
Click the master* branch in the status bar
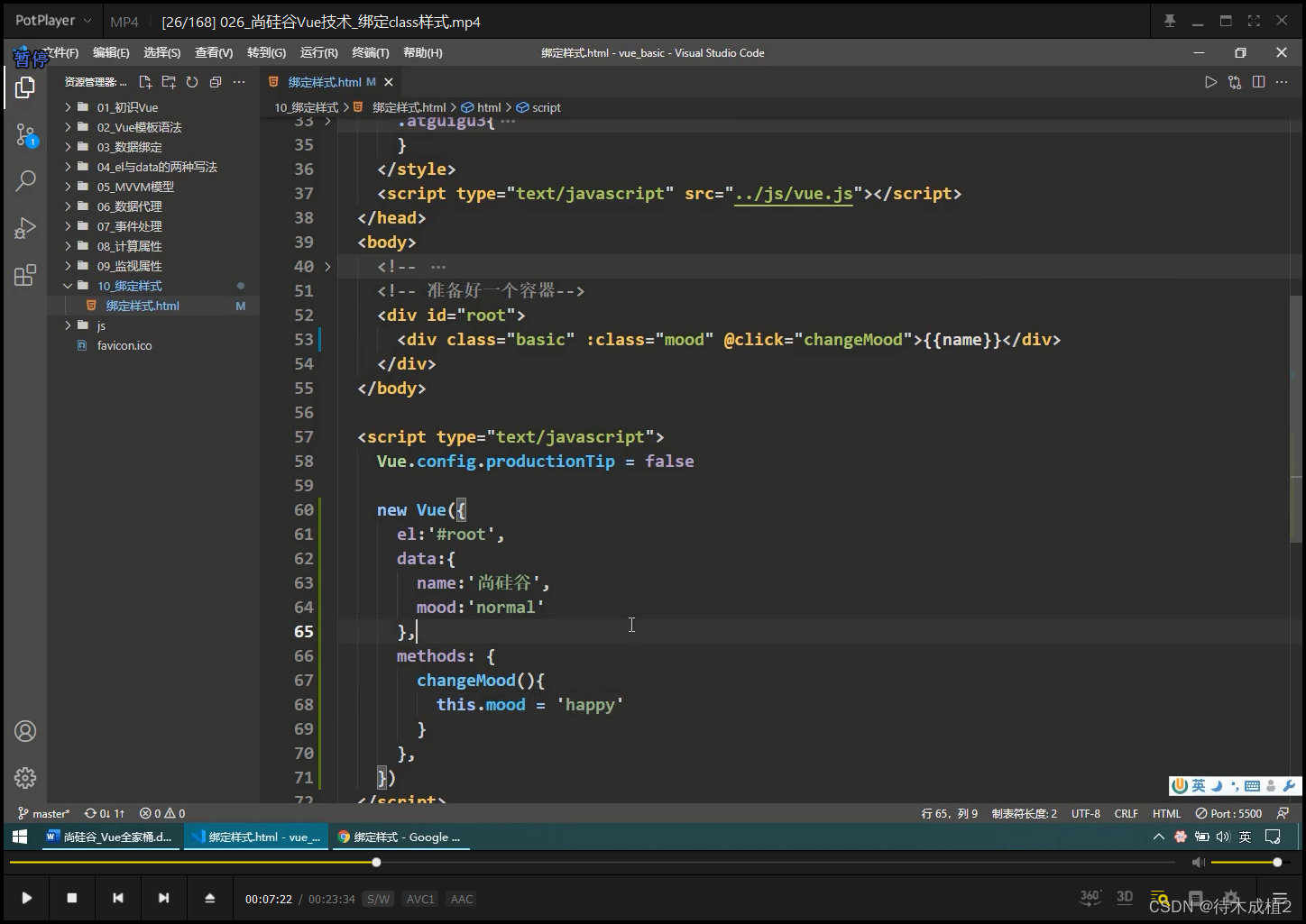[44, 813]
